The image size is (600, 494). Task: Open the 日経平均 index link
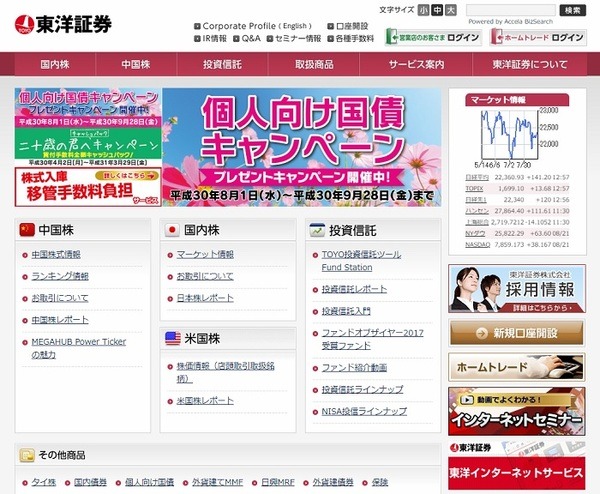477,177
